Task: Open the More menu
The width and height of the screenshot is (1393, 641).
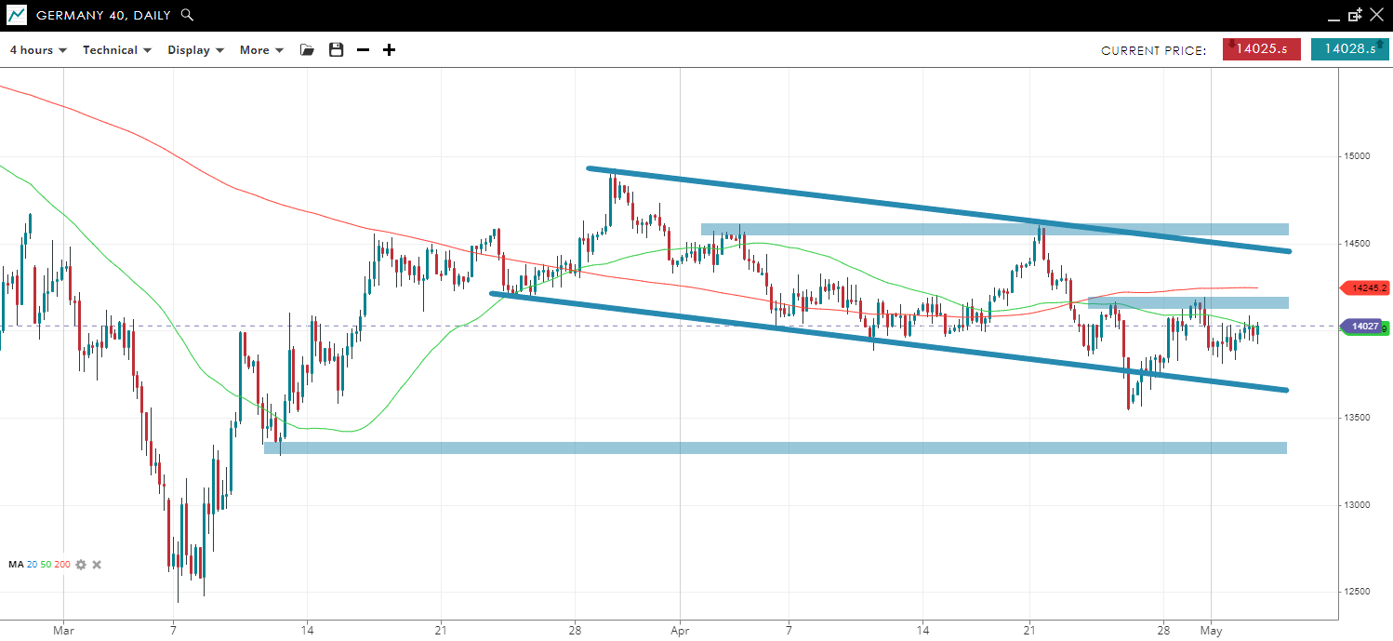Action: point(261,50)
